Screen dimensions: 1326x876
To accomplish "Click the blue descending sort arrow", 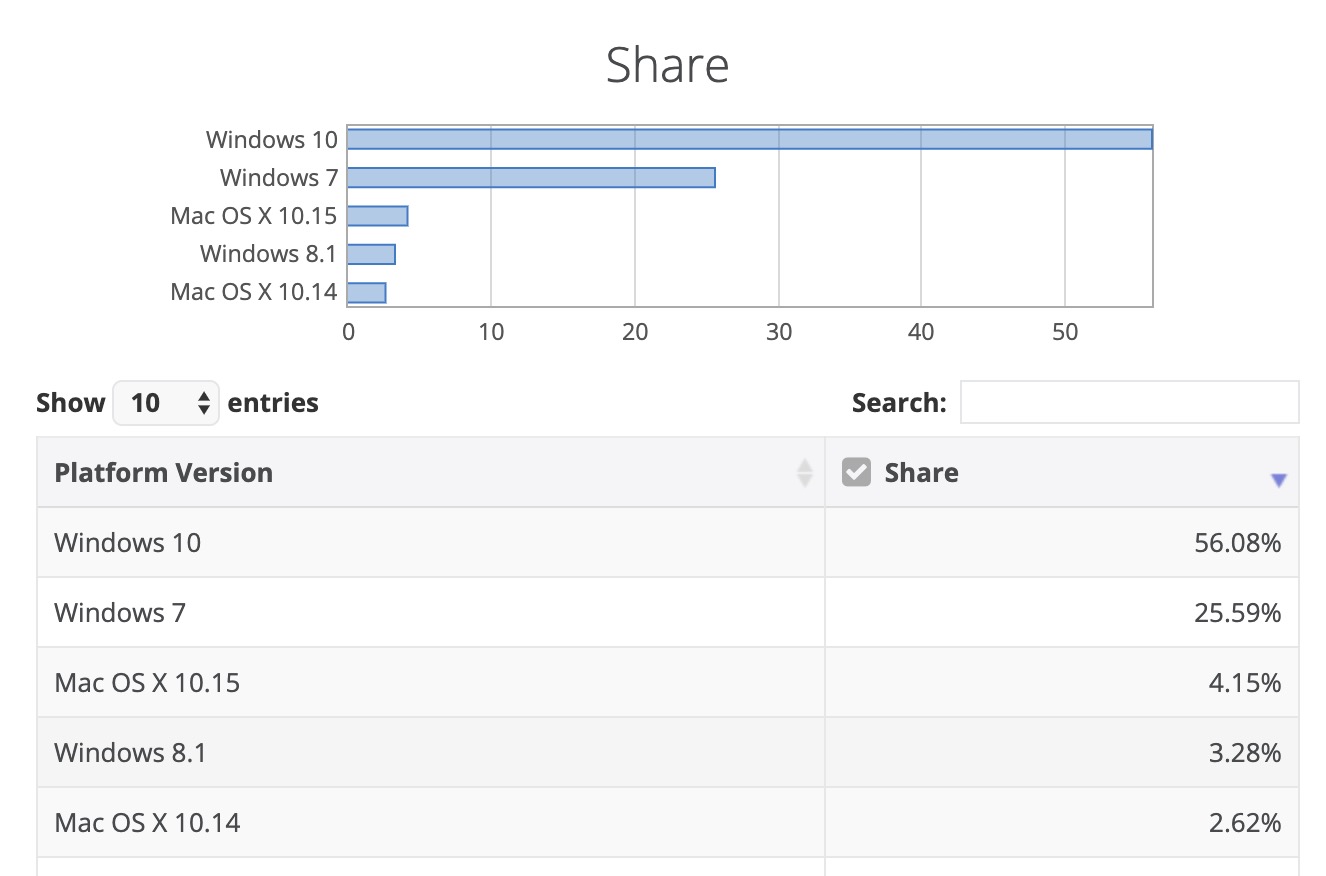I will (1278, 481).
